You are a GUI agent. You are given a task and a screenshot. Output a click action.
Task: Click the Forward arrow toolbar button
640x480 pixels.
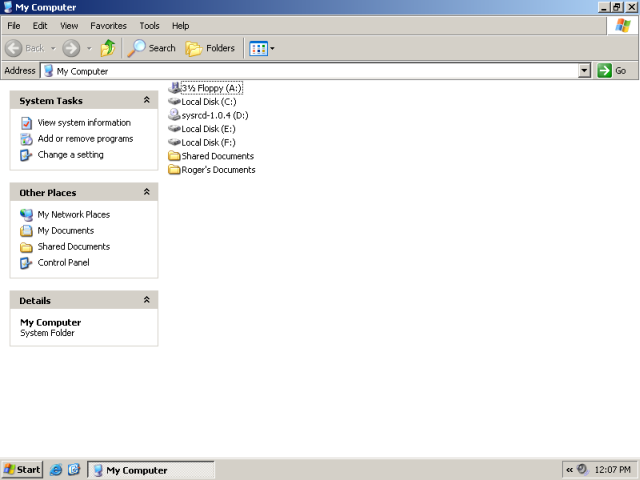71,48
